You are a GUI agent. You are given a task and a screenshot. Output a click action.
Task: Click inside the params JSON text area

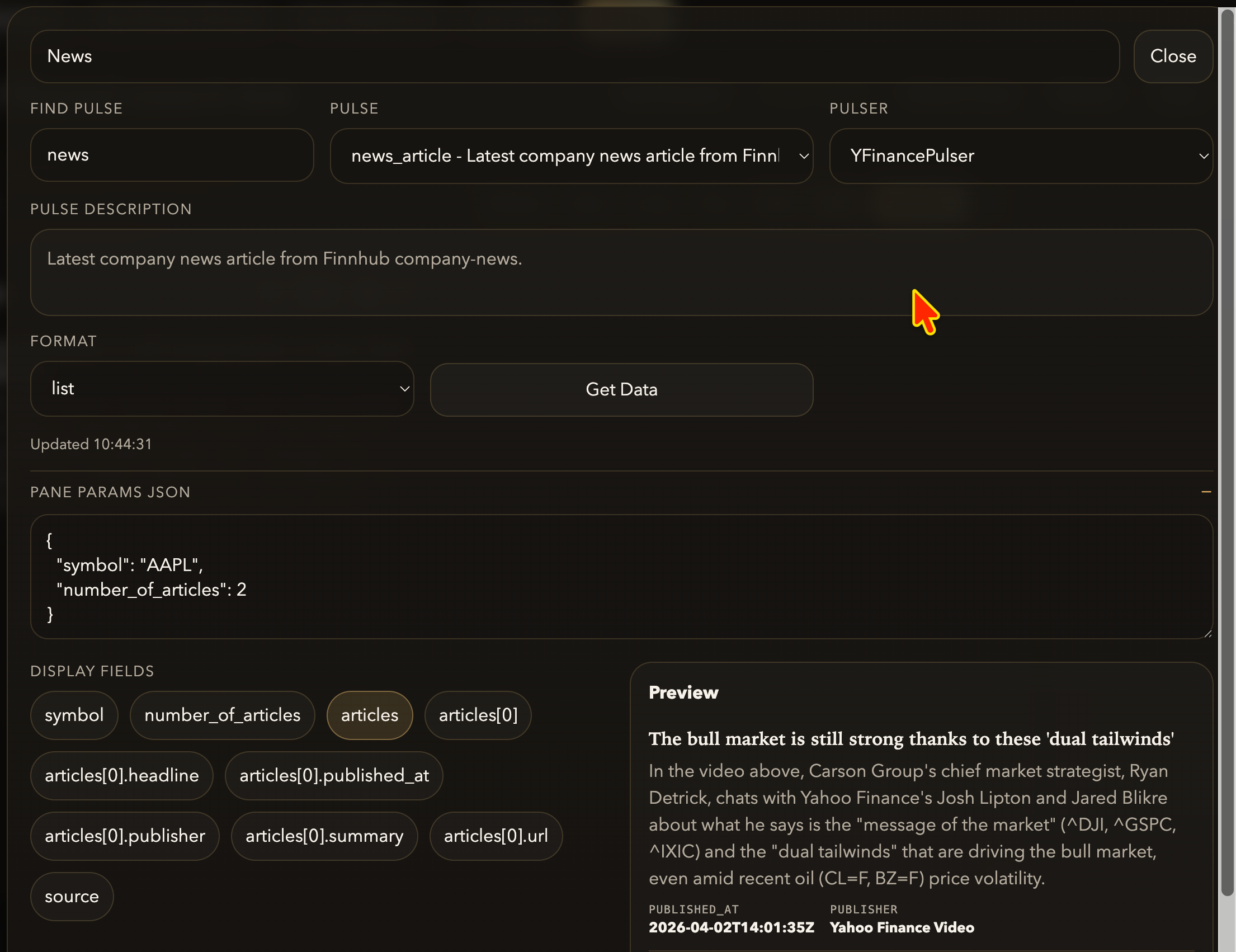(621, 576)
